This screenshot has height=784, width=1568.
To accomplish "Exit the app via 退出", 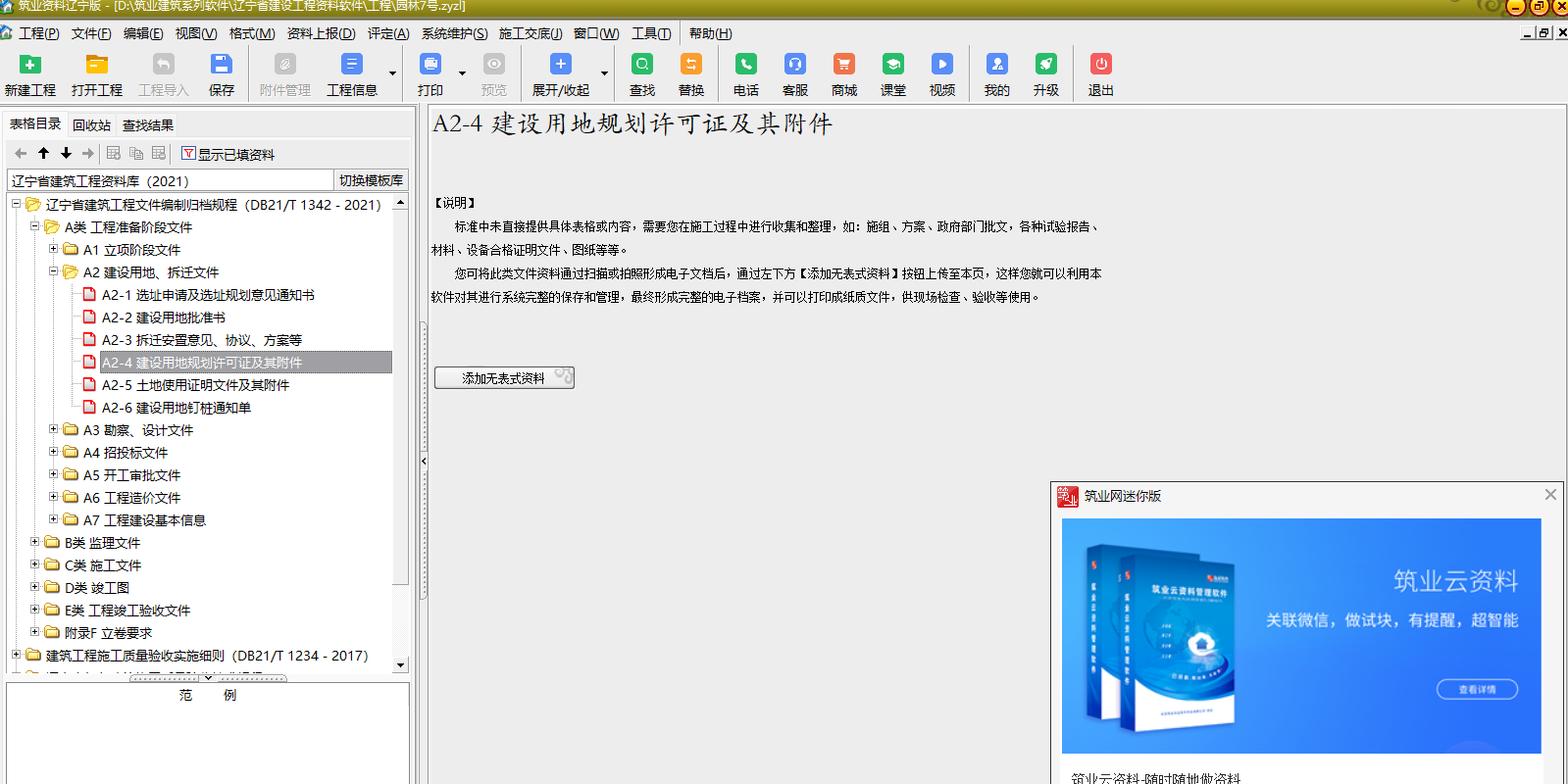I will coord(1101,75).
